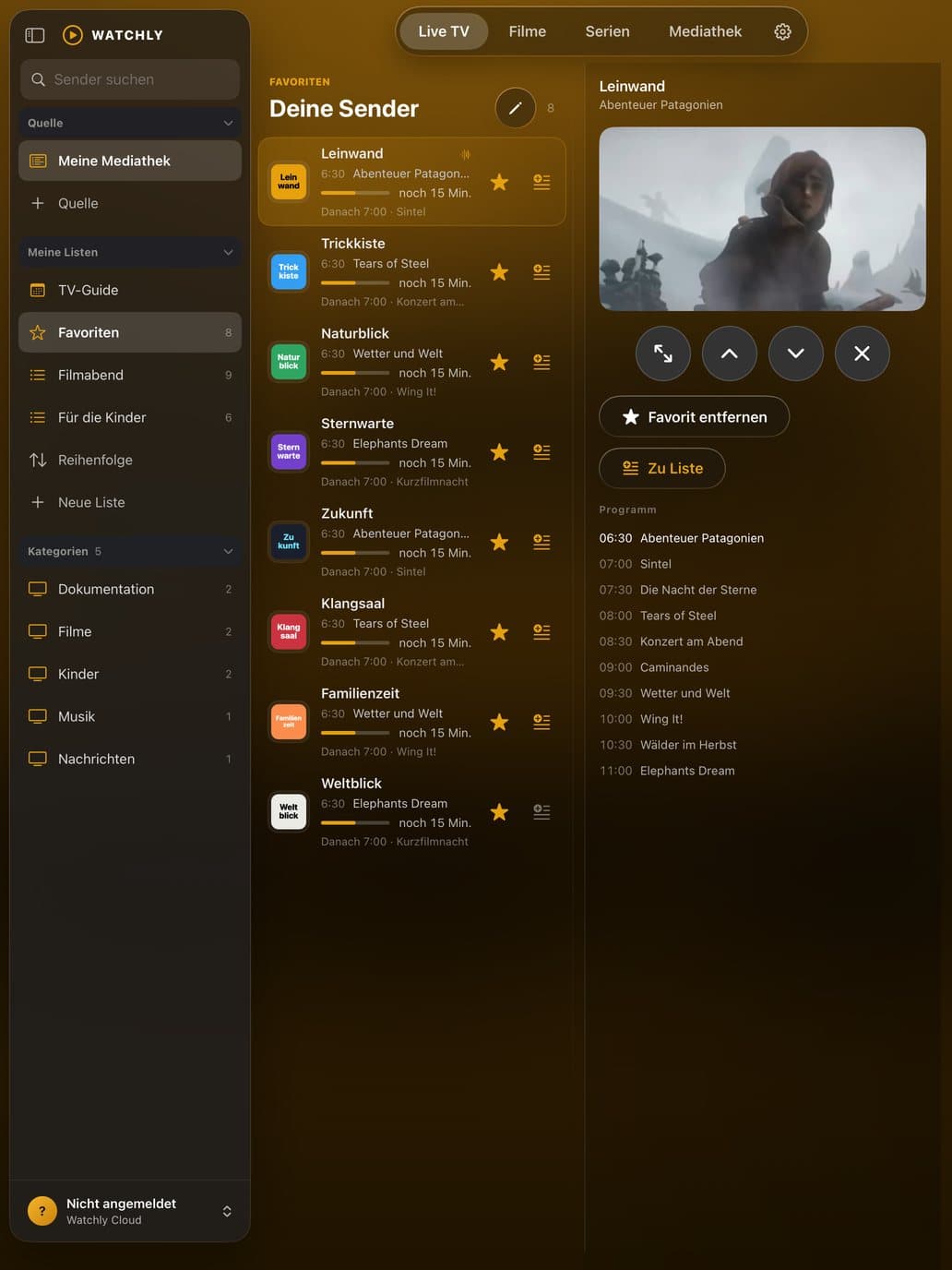This screenshot has width=952, height=1270.
Task: Click the plus icon next to Quelle
Action: [38, 203]
